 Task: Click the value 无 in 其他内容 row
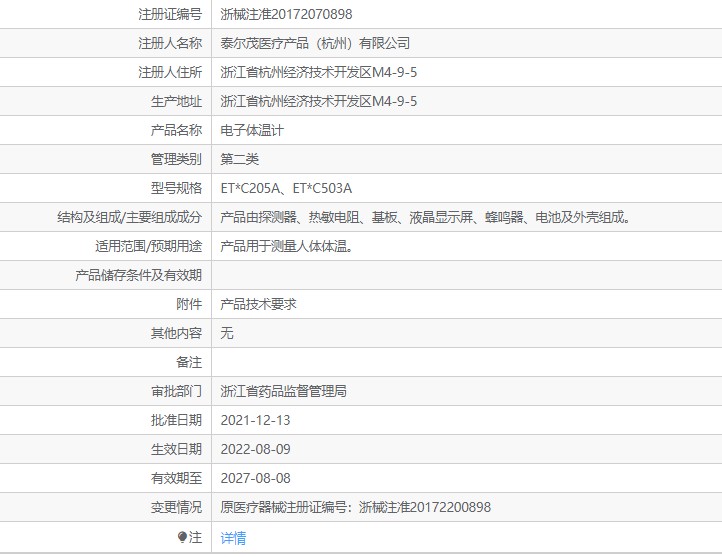pos(227,333)
